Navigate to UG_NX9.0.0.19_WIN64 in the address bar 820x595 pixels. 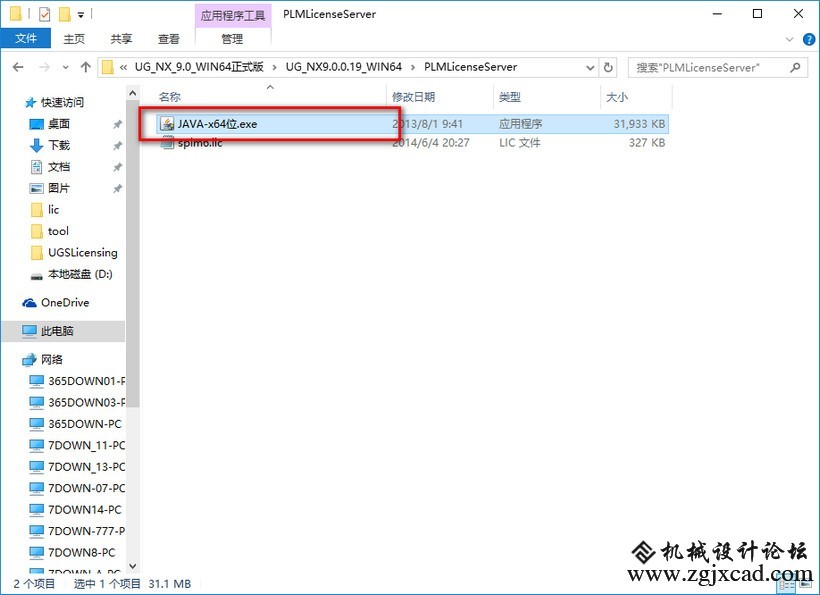pos(344,67)
